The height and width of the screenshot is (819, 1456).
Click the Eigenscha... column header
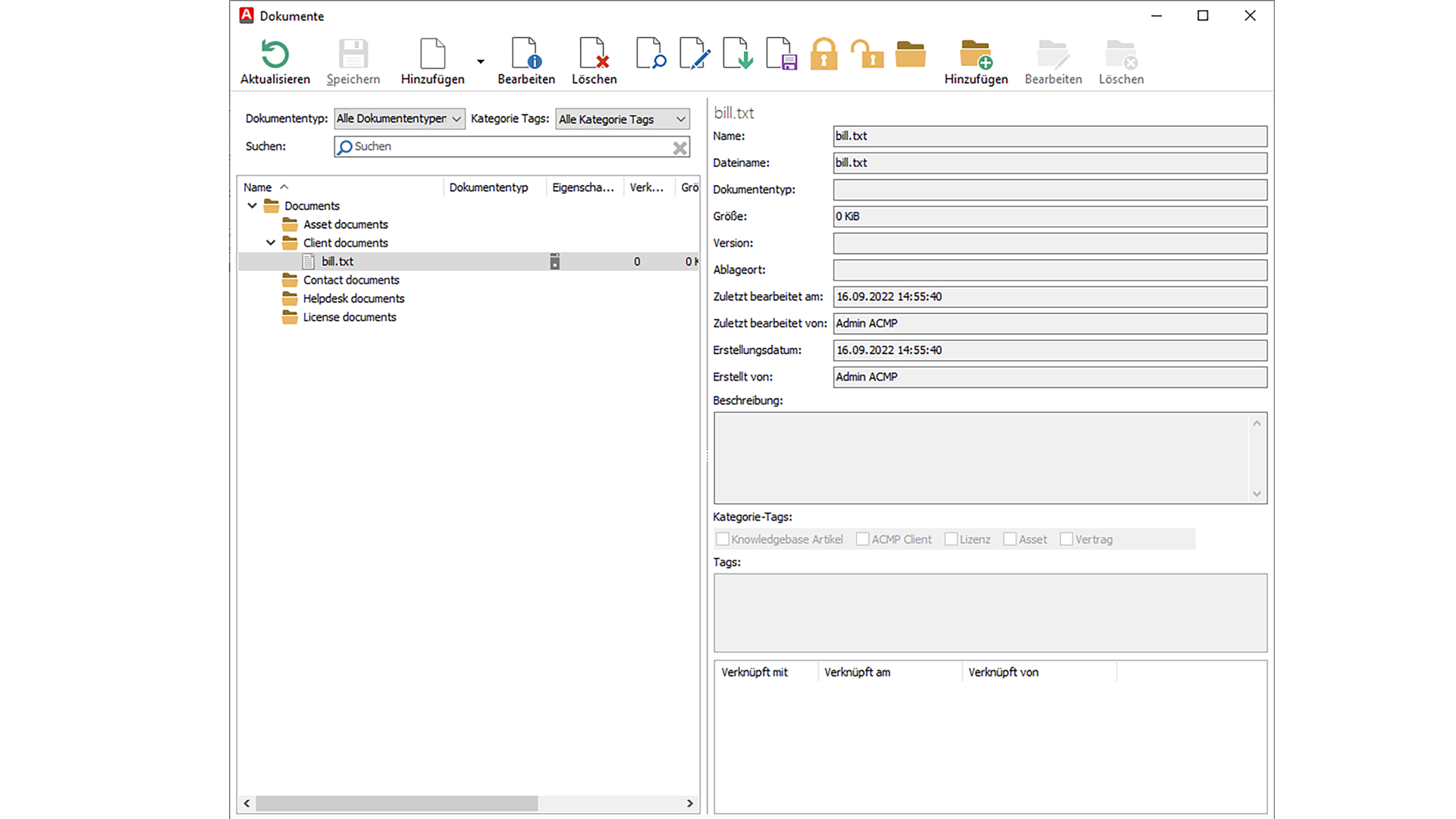585,187
